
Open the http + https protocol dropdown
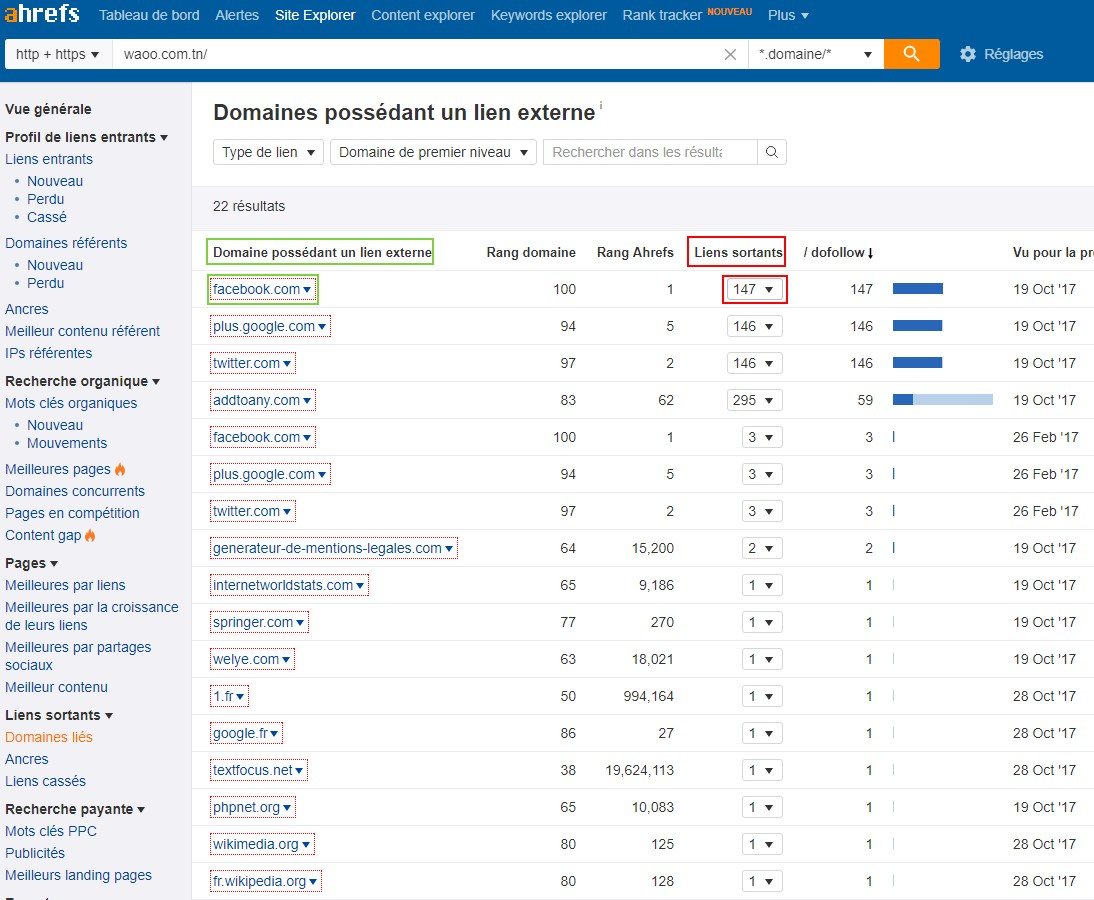pos(58,54)
